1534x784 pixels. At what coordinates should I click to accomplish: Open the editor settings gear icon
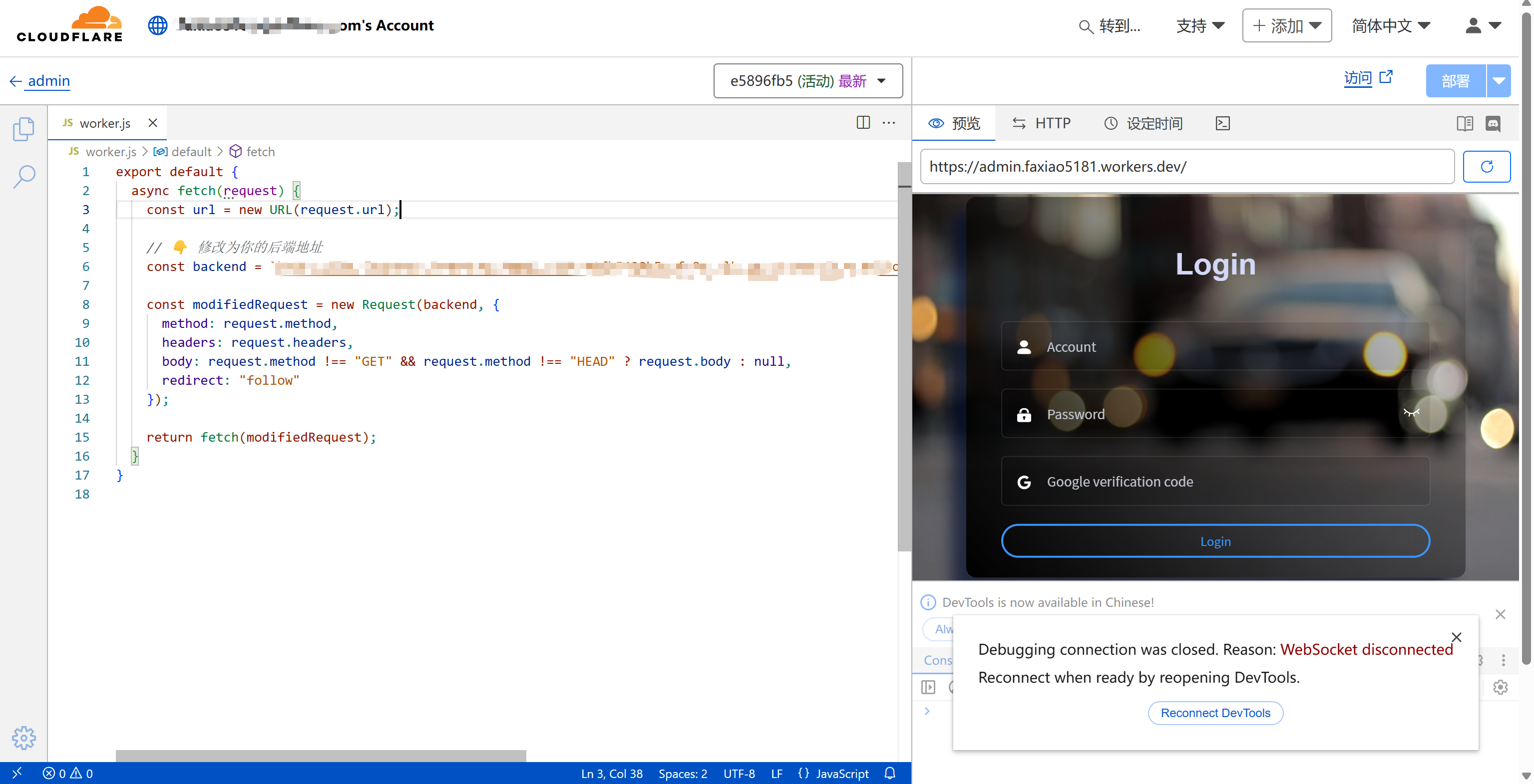pos(24,738)
